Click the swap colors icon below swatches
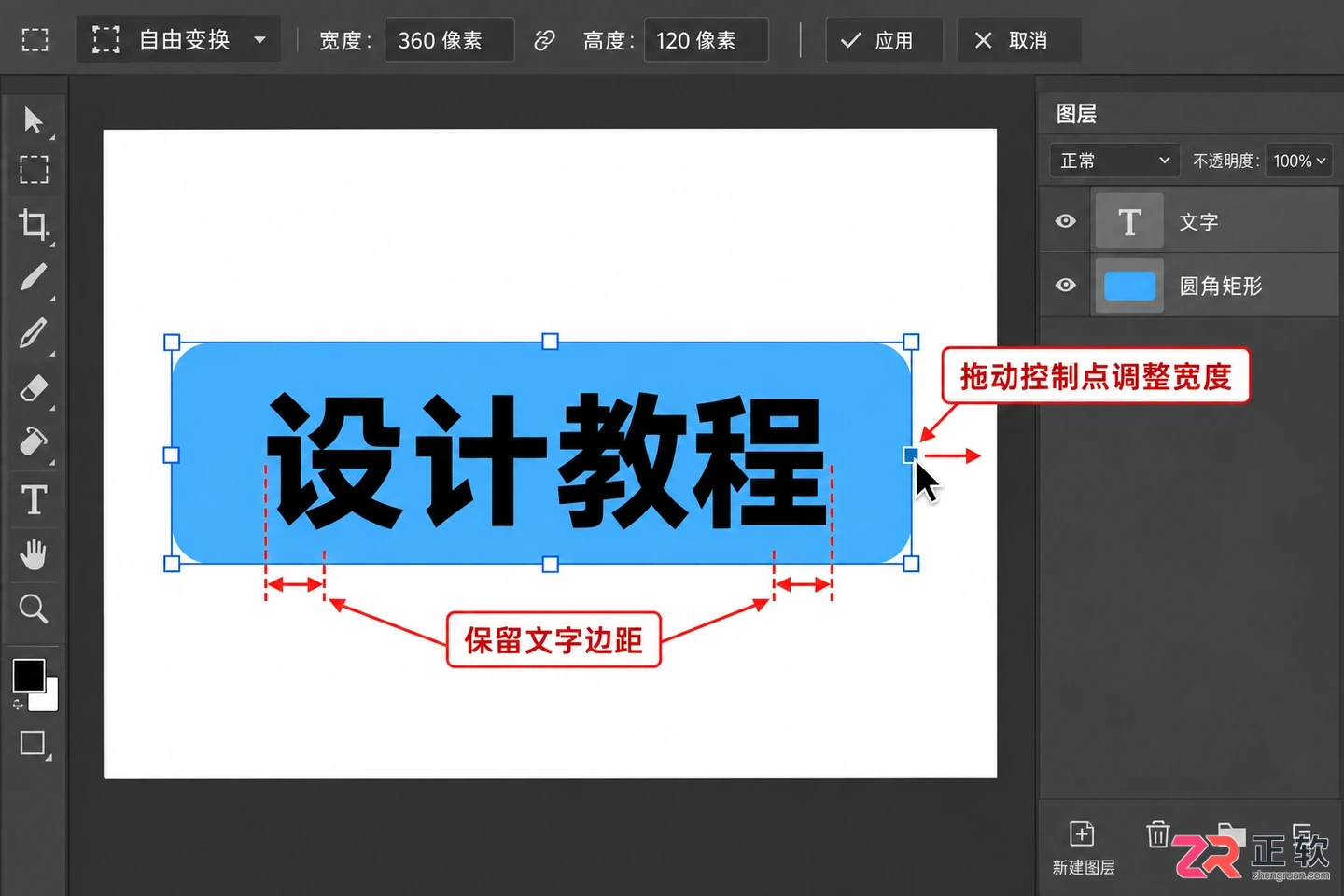The width and height of the screenshot is (1344, 896). point(18,705)
